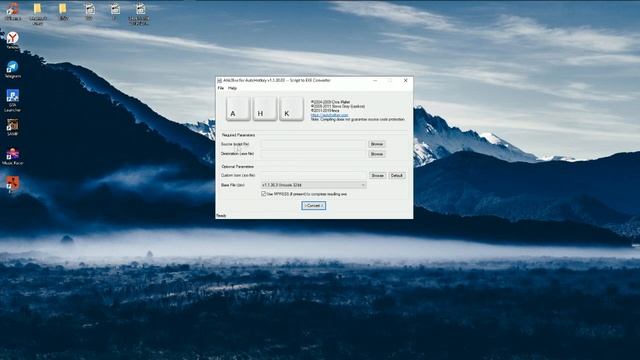
Task: Select the GTA Launcher desktop icon
Action: [x=13, y=100]
